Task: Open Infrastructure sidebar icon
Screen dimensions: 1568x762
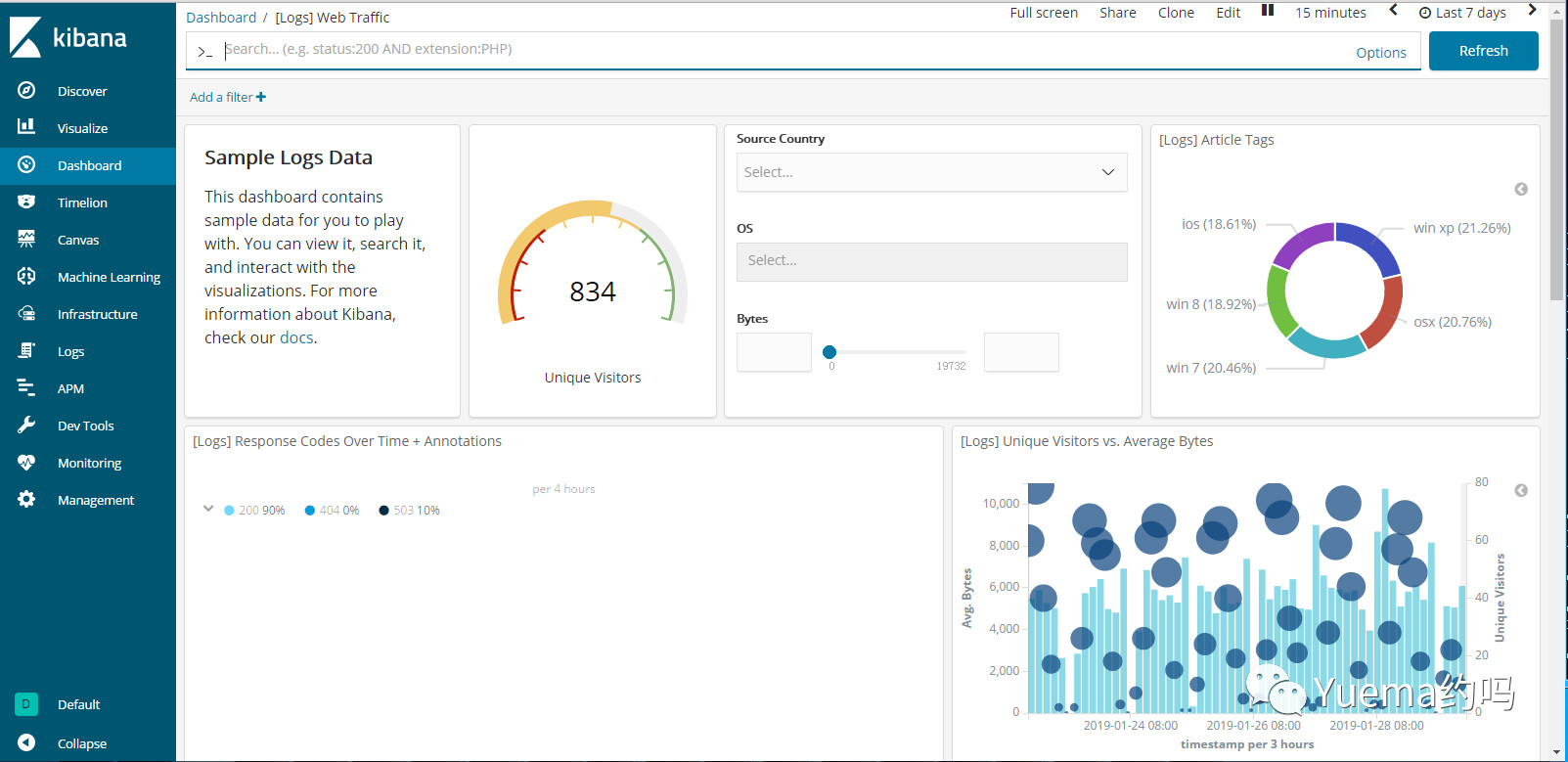Action: pos(26,314)
